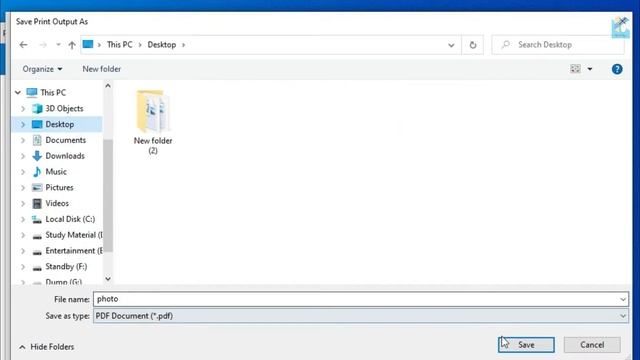Expand Videos tree node
Viewport: 640px width, 360px height.
[23, 203]
